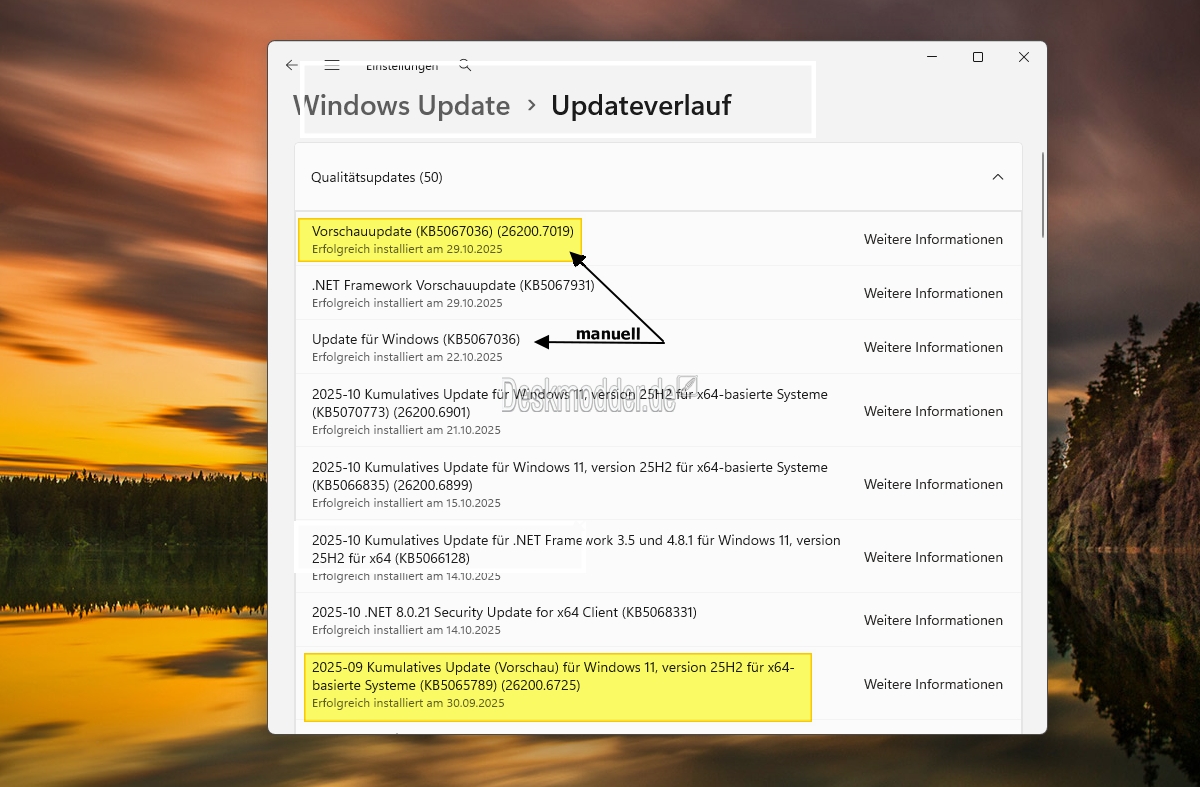Image resolution: width=1200 pixels, height=787 pixels.
Task: Open Weitere Informationen for KB5066128 .NET update
Action: pos(933,557)
